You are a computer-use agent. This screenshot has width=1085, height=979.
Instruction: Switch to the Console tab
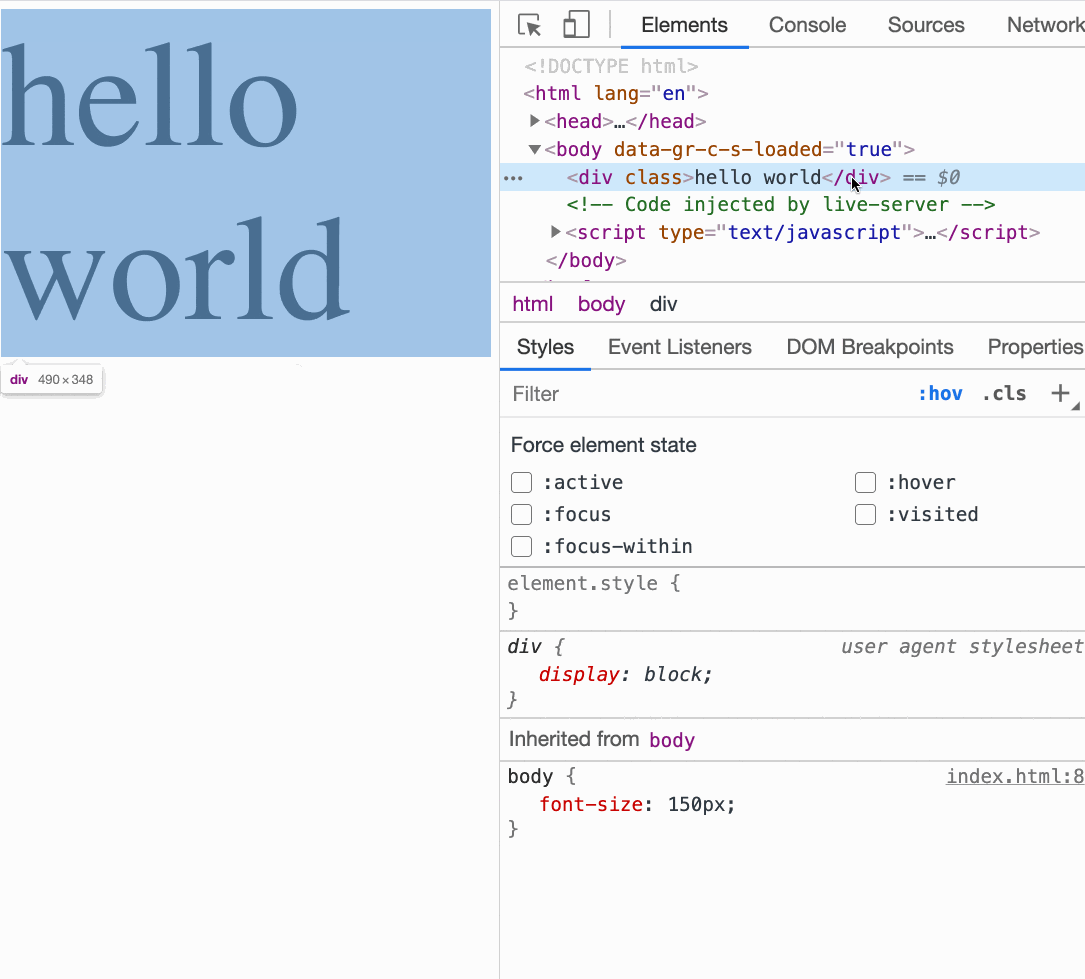pos(807,25)
